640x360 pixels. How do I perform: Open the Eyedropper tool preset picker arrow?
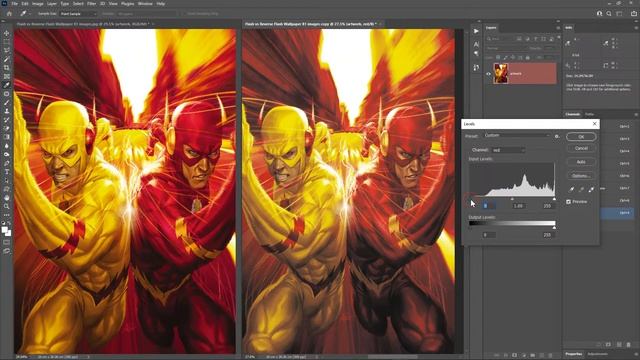pos(30,13)
